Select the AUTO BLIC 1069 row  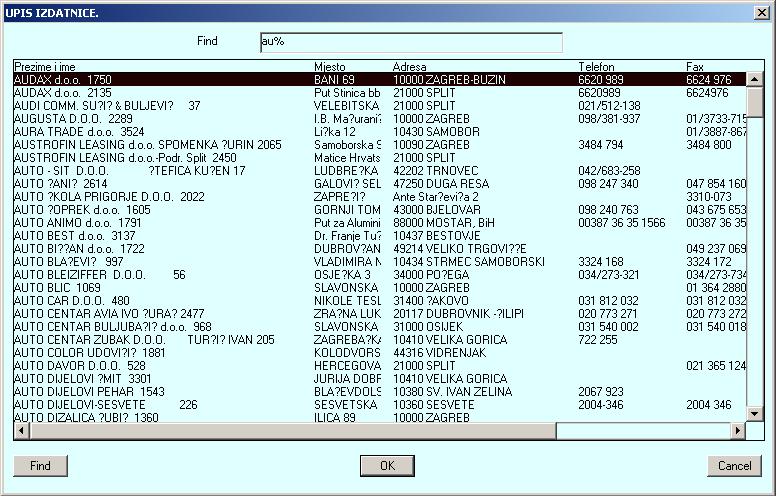click(380, 288)
